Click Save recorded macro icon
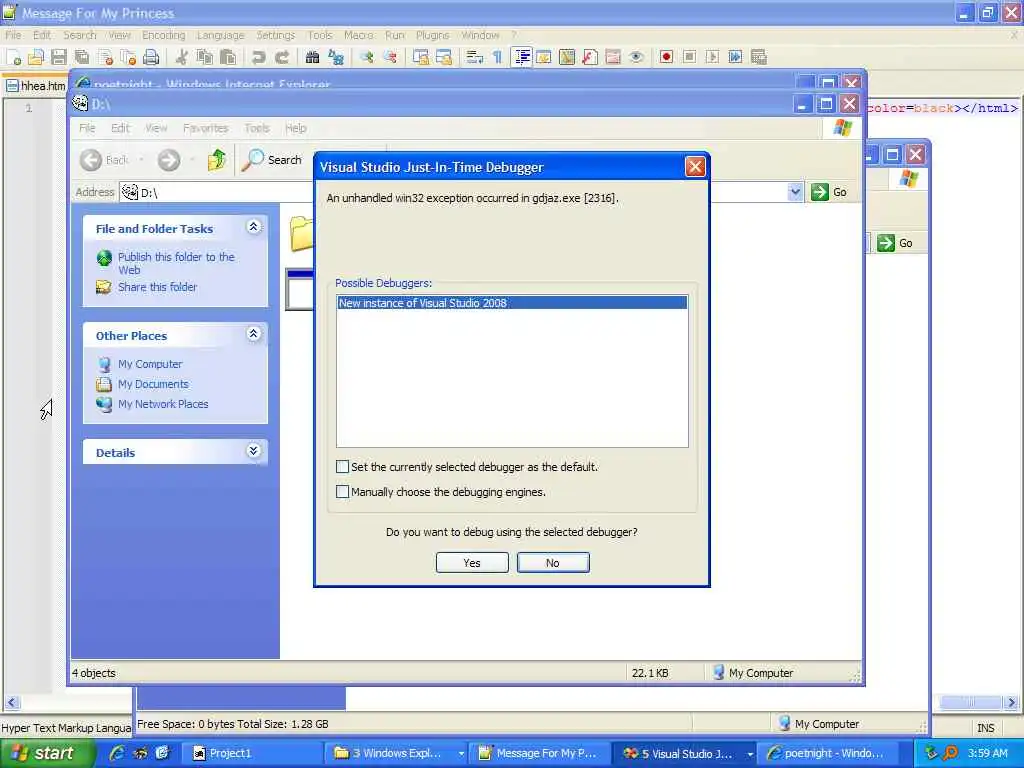 758,57
